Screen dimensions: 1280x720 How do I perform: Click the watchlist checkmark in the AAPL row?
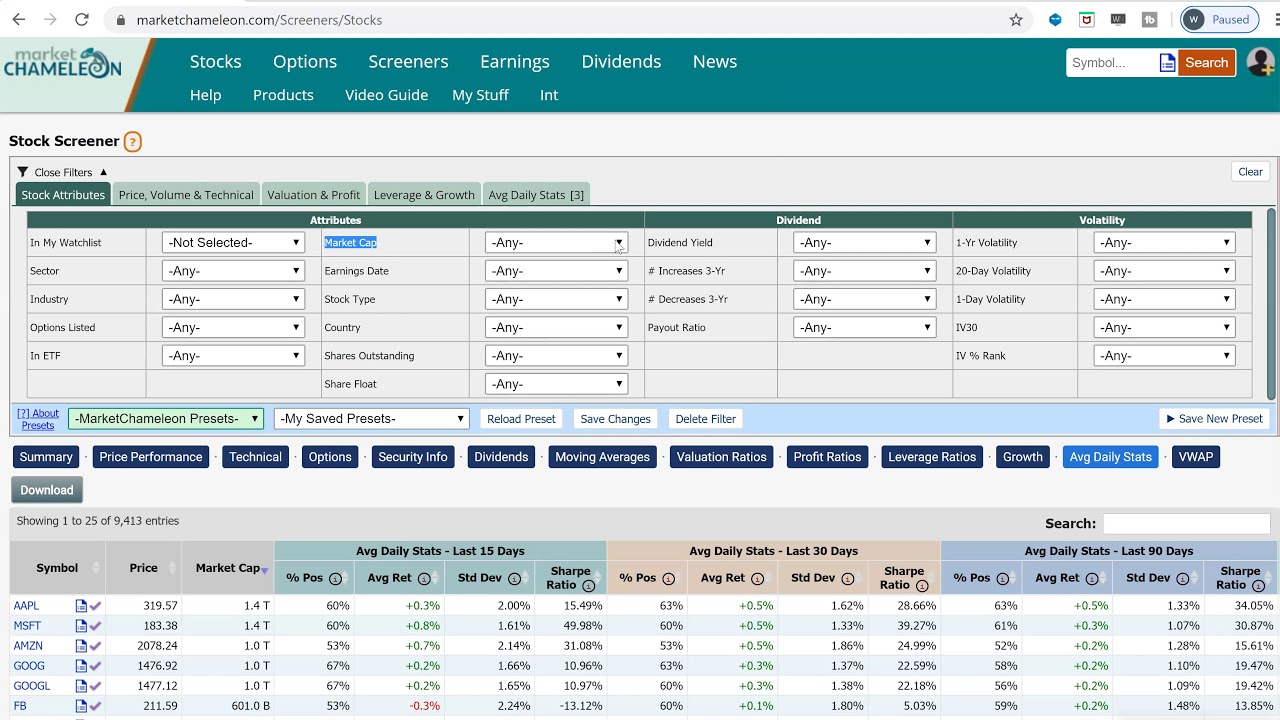pos(95,606)
